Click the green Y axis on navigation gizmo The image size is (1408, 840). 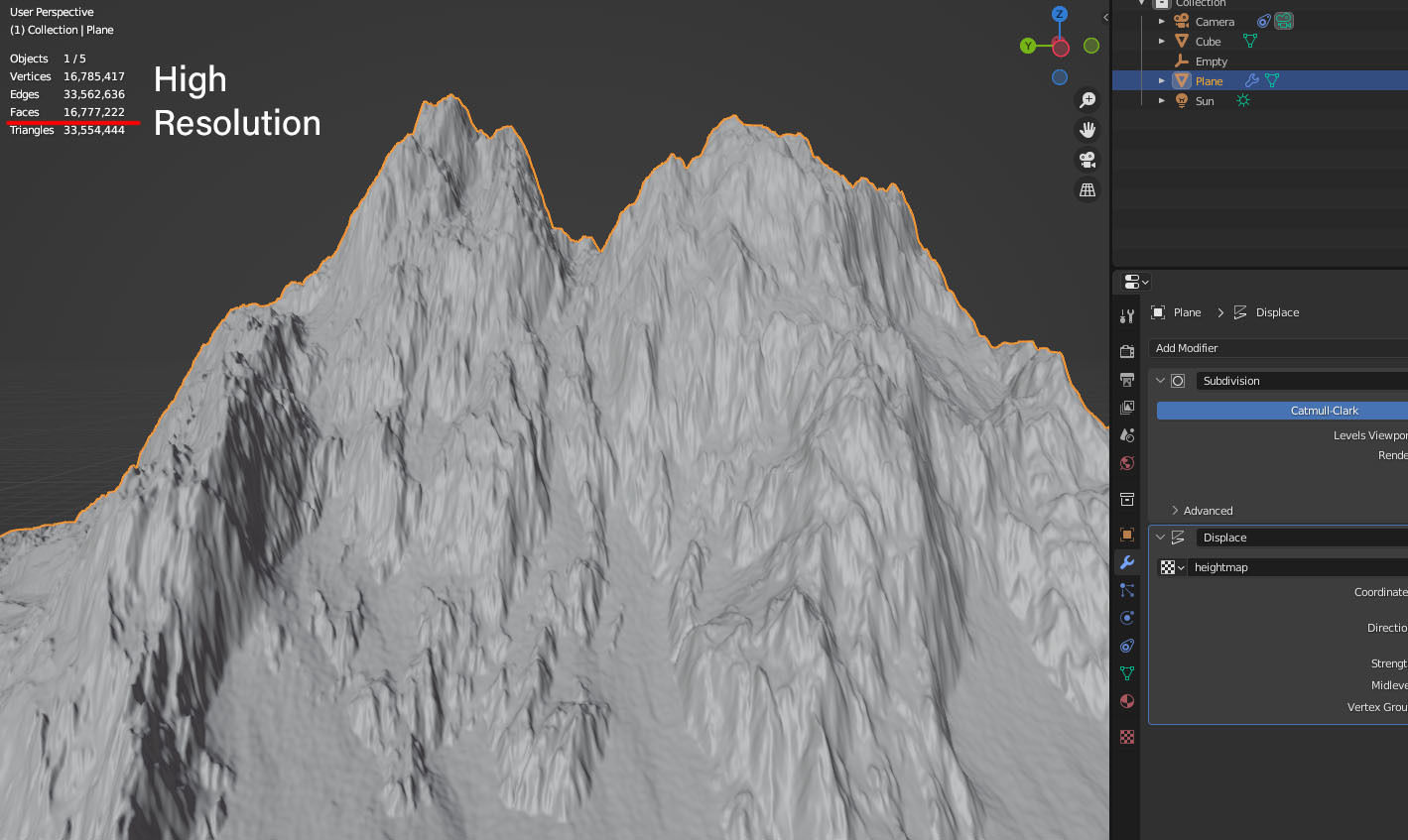click(x=1028, y=46)
